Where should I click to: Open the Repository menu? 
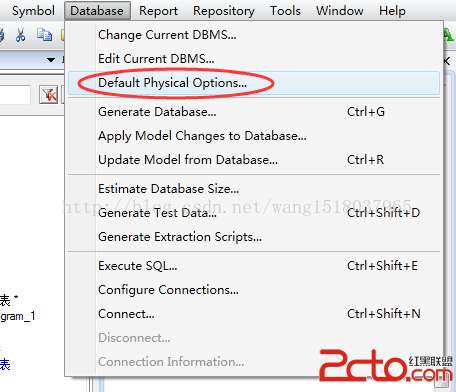point(224,11)
